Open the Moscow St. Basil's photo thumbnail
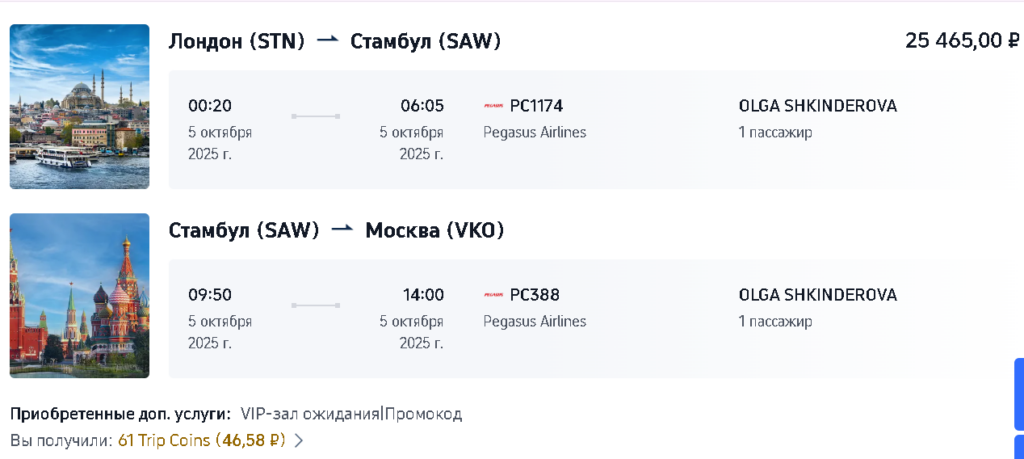This screenshot has width=1024, height=459. pyautogui.click(x=80, y=295)
